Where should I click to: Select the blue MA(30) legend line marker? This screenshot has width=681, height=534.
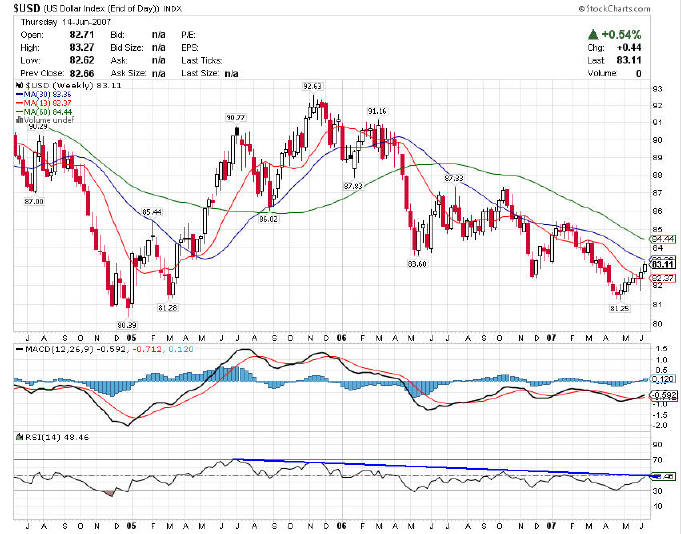coord(20,94)
